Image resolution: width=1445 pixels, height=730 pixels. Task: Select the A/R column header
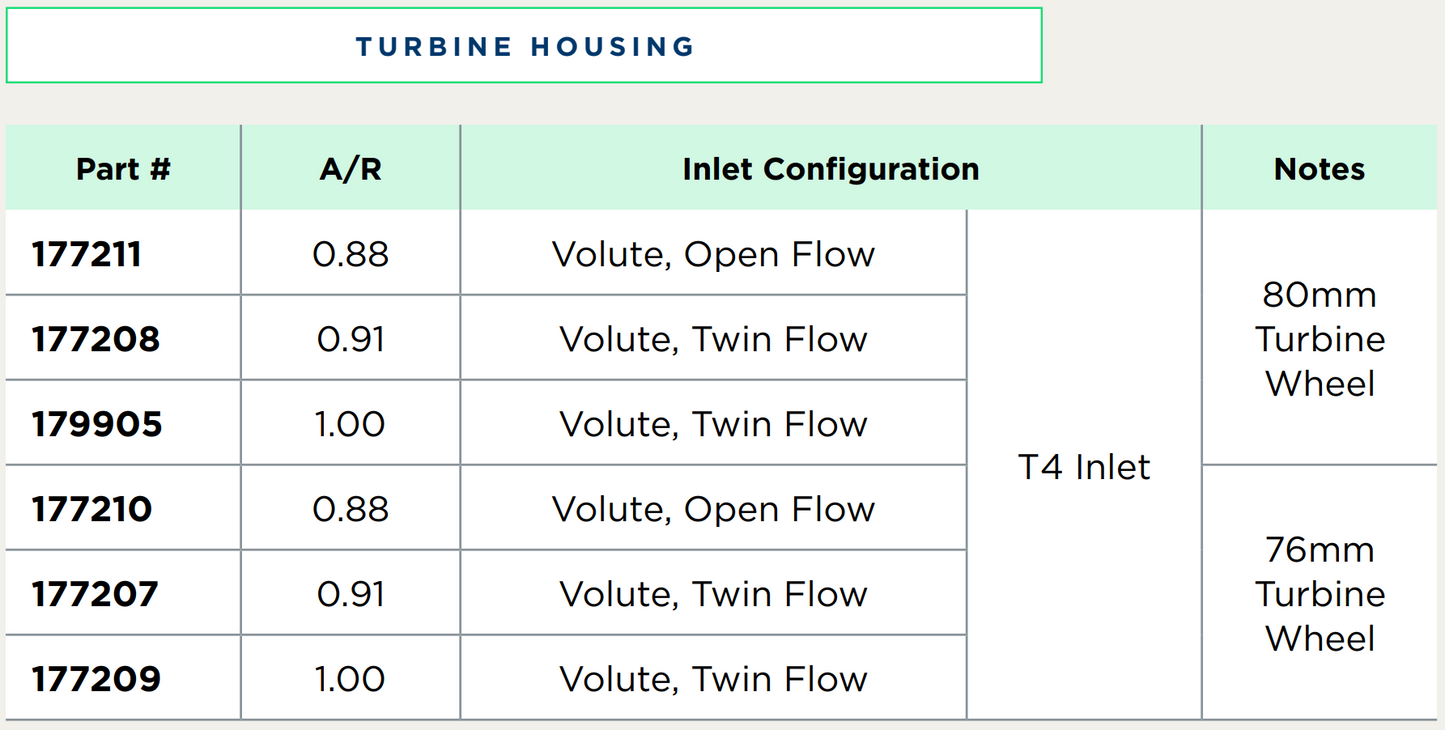350,169
